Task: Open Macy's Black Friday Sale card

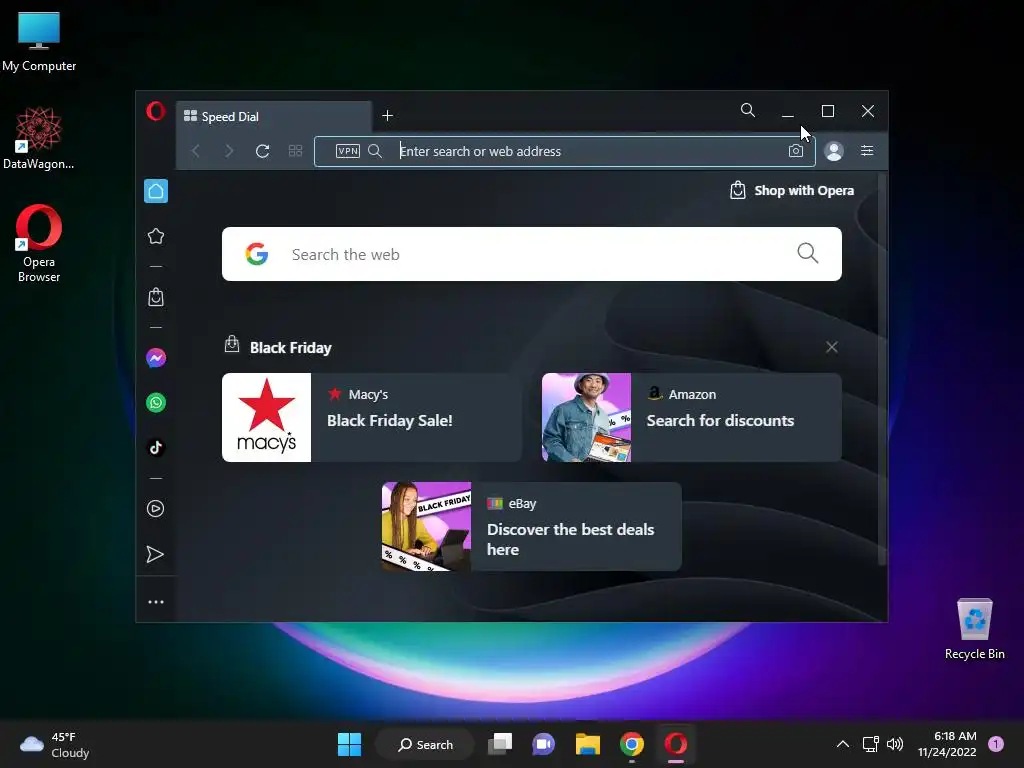Action: click(372, 417)
